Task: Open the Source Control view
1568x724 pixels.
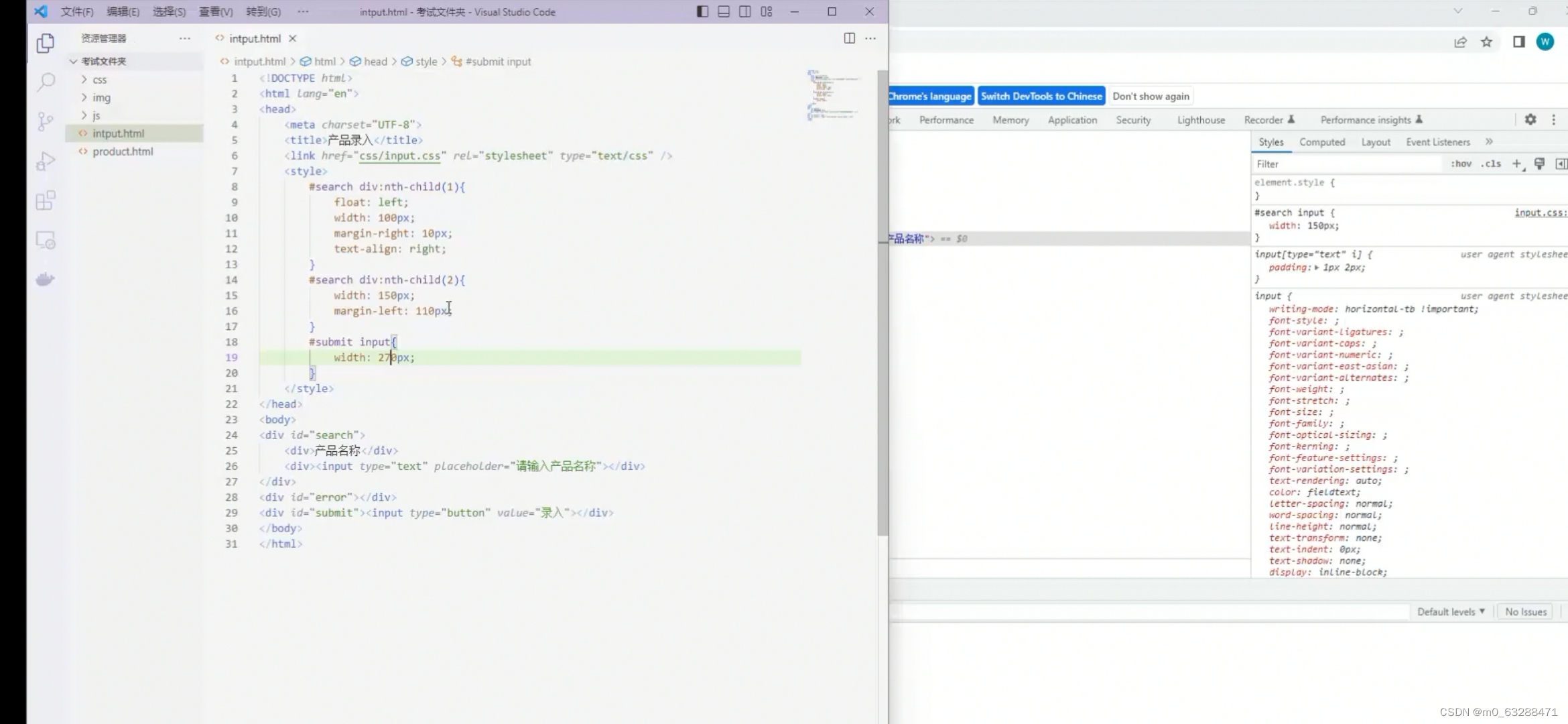Action: tap(45, 121)
